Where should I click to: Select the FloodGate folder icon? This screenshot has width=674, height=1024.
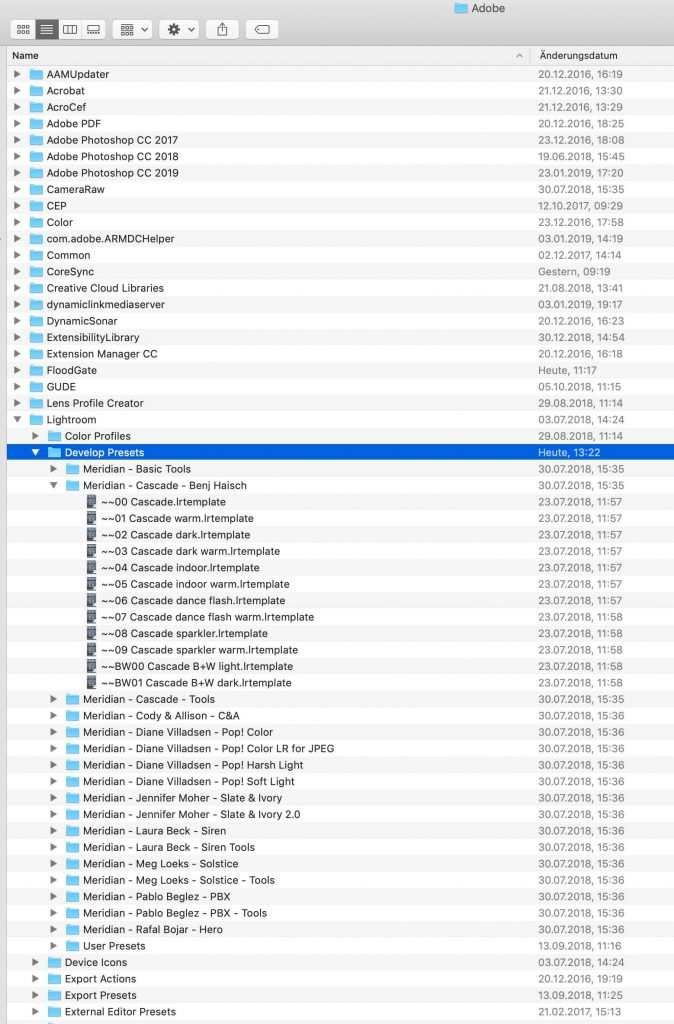(x=37, y=370)
